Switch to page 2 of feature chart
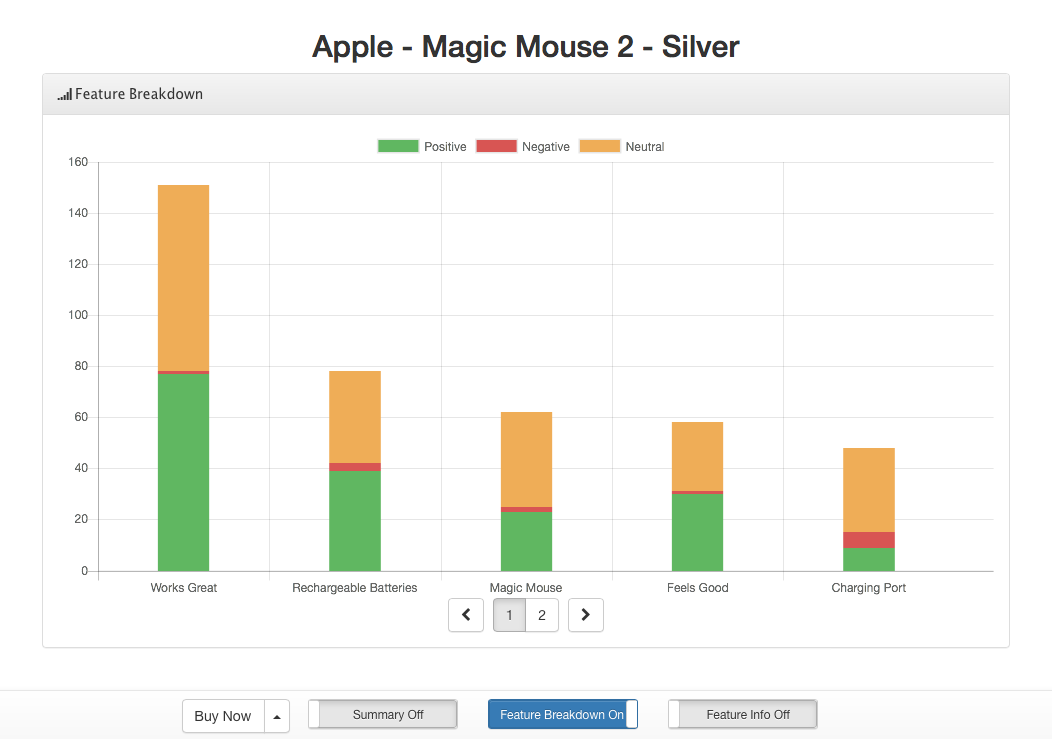Viewport: 1052px width, 739px height. click(542, 615)
